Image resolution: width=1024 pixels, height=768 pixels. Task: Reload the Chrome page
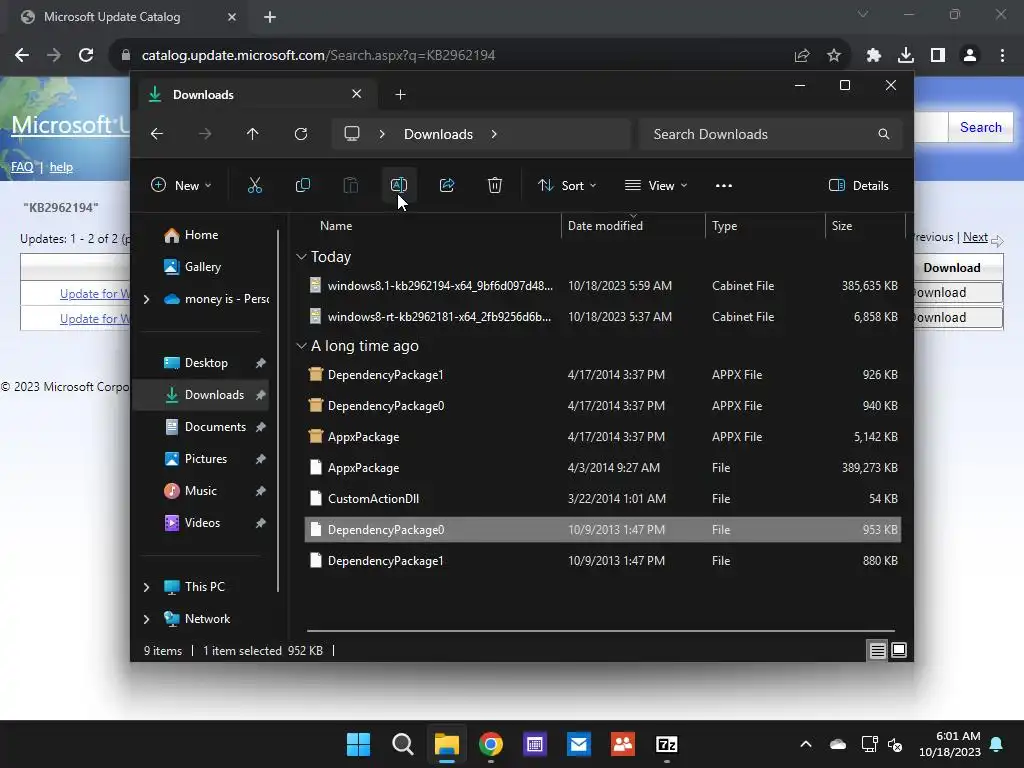click(86, 56)
